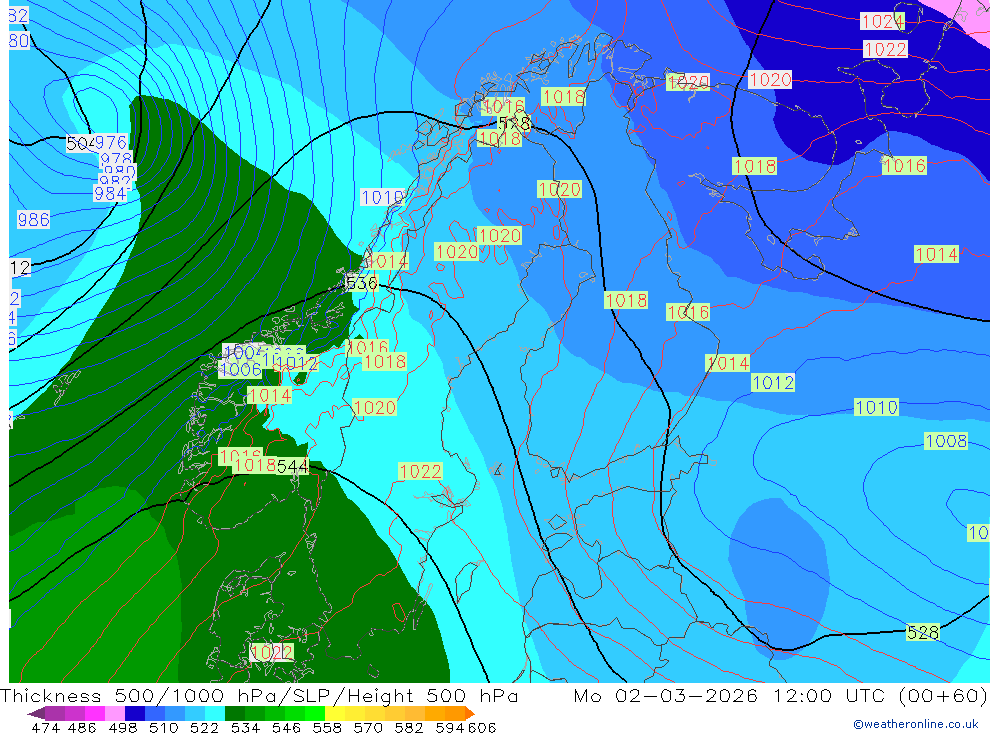Click the 544 height contour label

[x=292, y=466]
